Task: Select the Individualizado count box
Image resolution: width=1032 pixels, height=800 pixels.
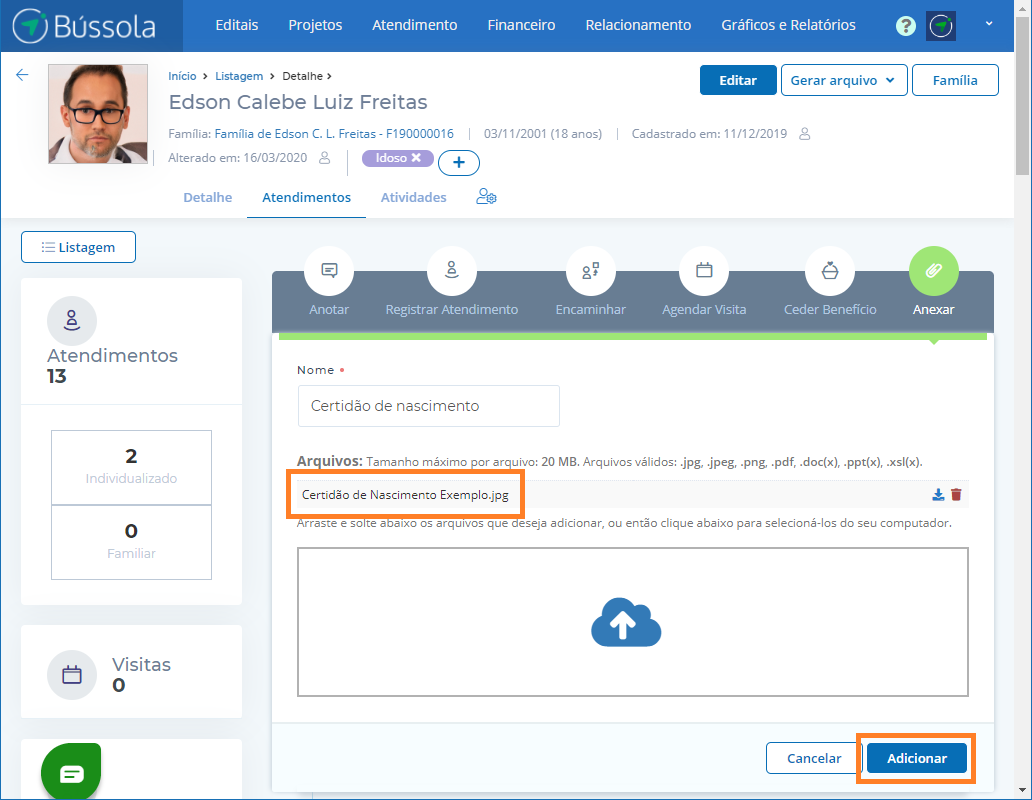Action: click(132, 468)
